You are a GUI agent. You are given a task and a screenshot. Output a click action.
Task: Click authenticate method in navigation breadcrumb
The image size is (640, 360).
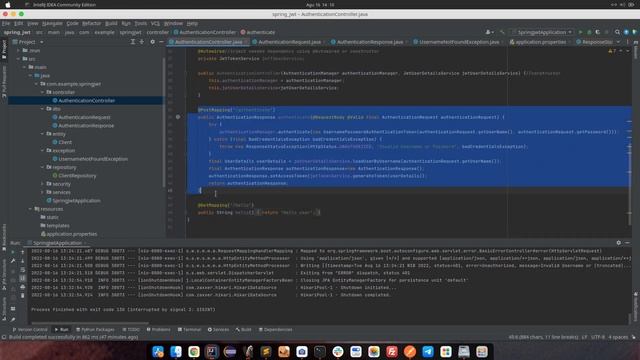pos(258,32)
